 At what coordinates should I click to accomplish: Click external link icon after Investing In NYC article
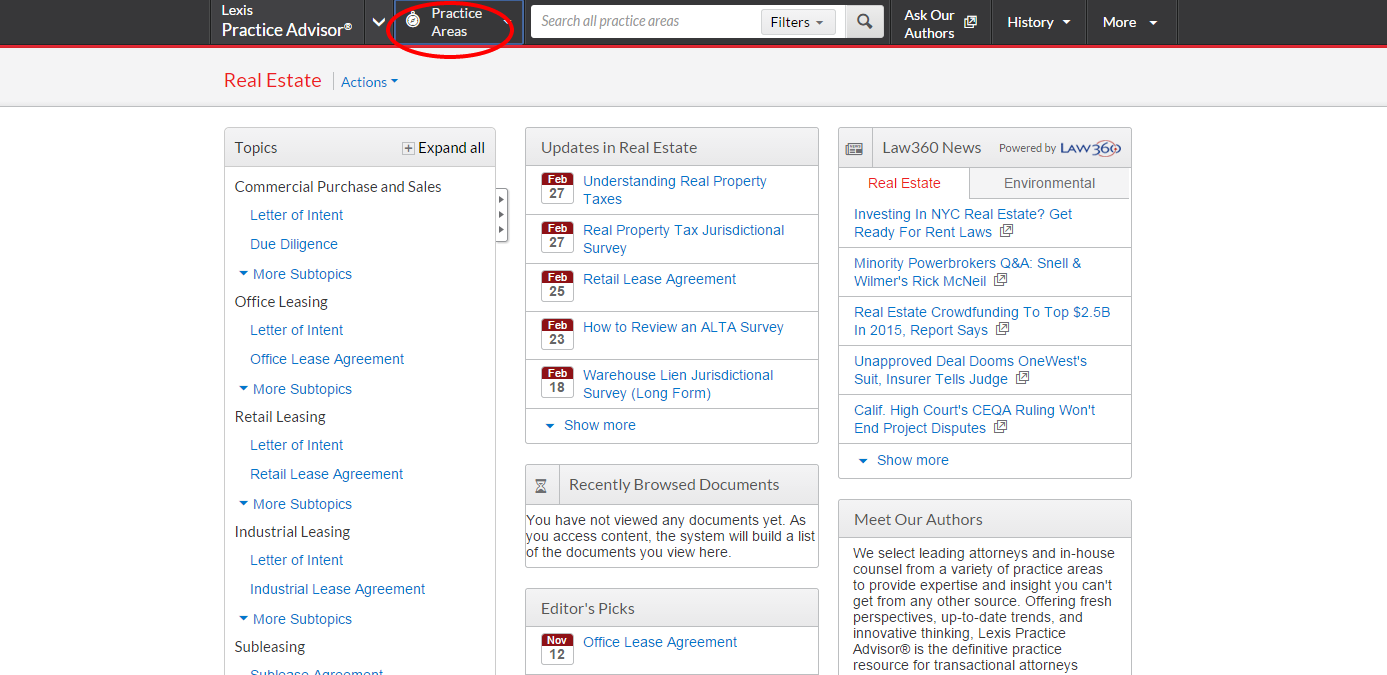[1006, 231]
